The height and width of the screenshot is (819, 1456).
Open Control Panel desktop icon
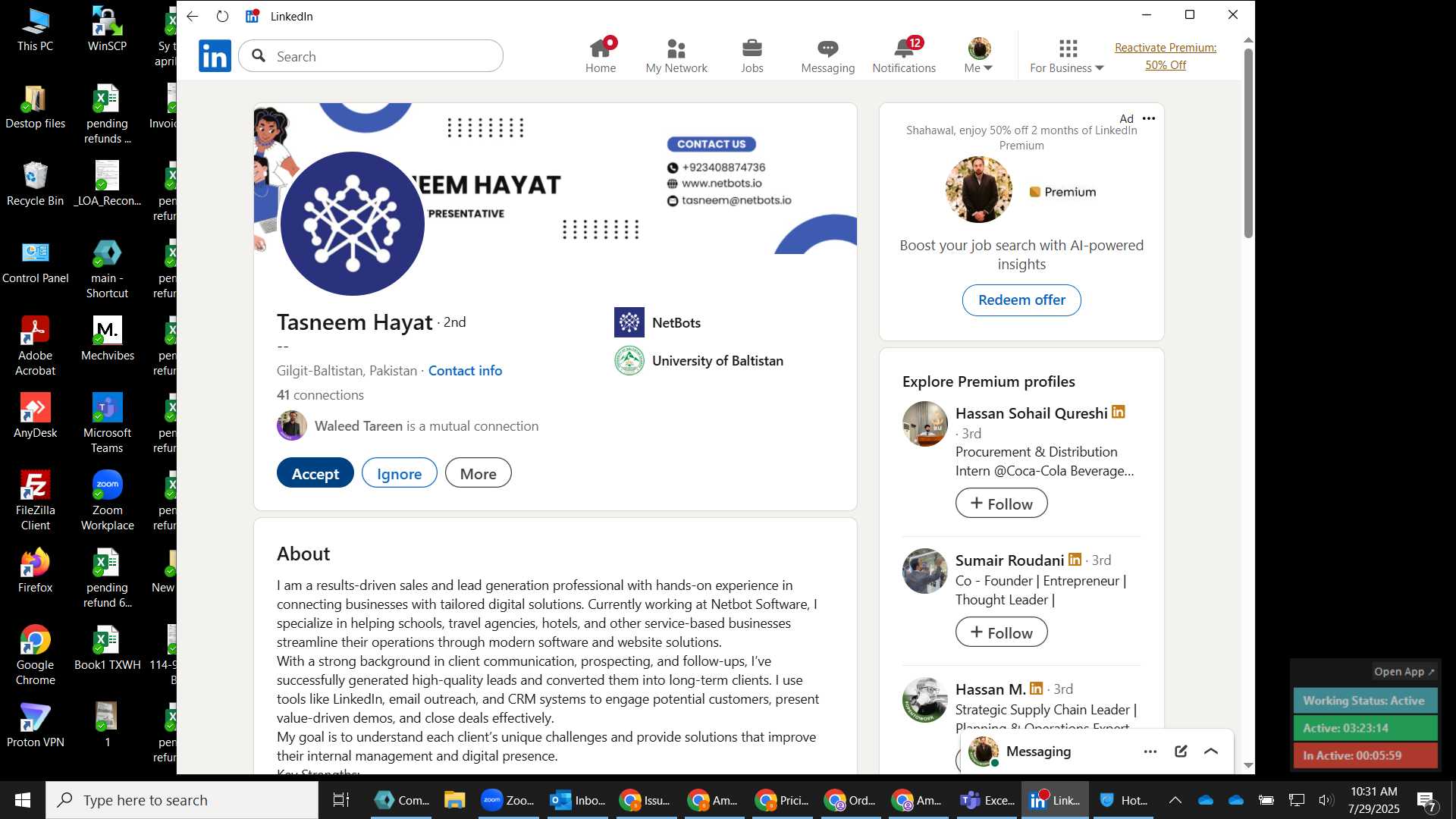tap(35, 261)
